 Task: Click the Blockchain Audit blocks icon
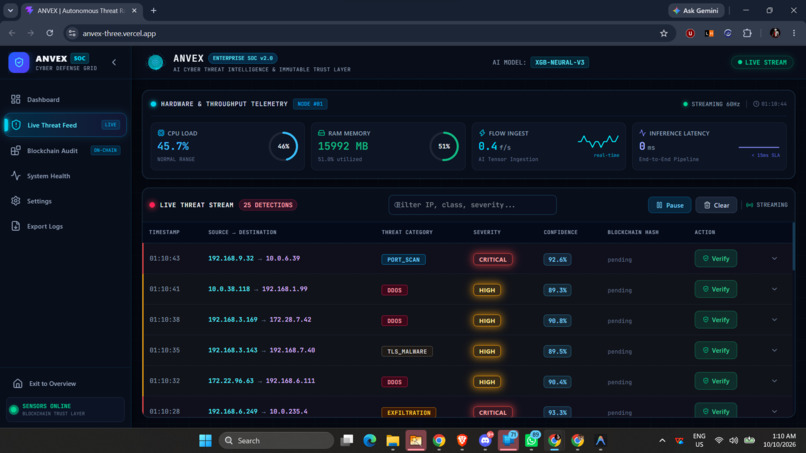pos(16,150)
